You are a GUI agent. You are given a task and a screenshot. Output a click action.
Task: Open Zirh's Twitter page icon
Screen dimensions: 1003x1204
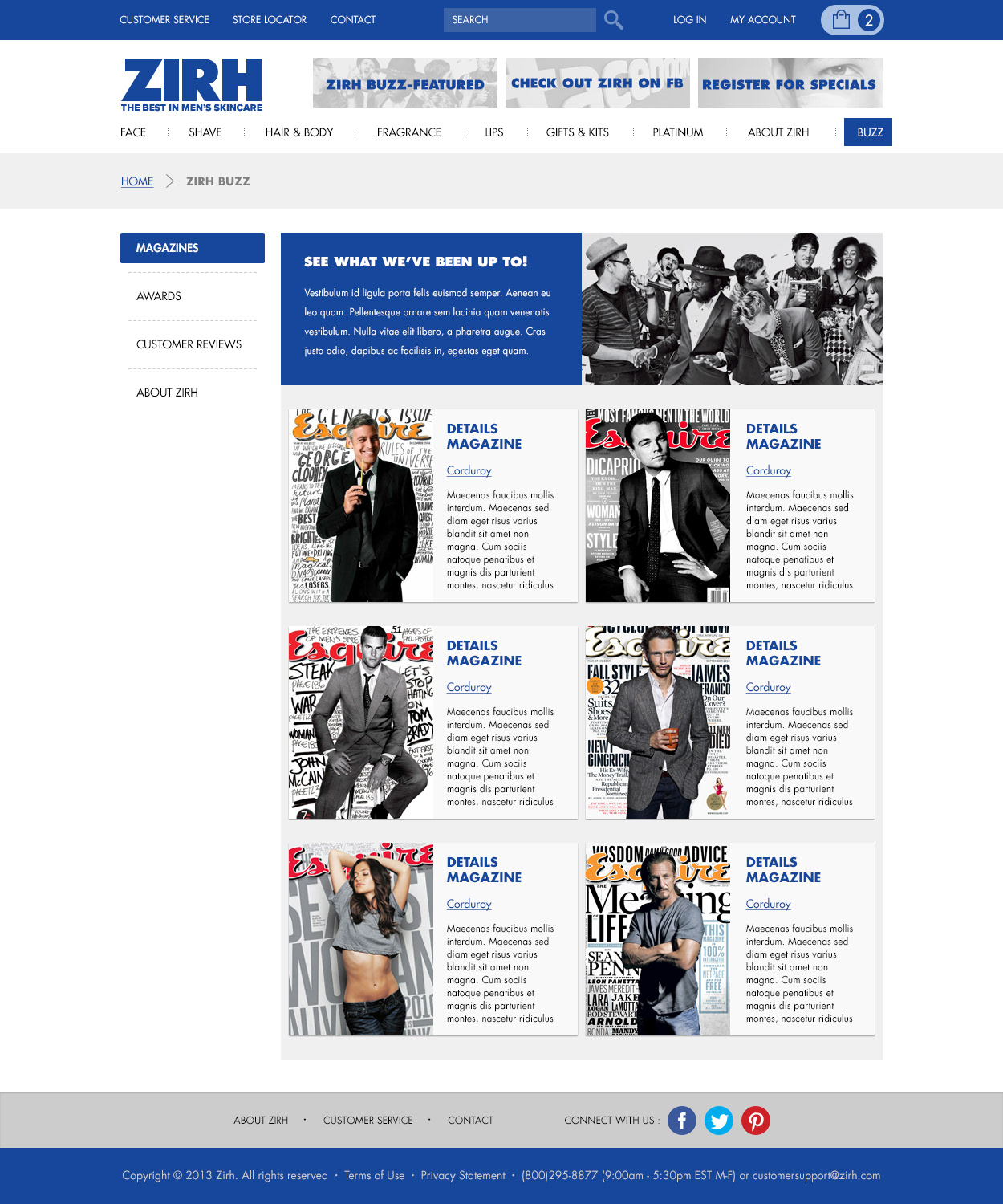tap(719, 1121)
